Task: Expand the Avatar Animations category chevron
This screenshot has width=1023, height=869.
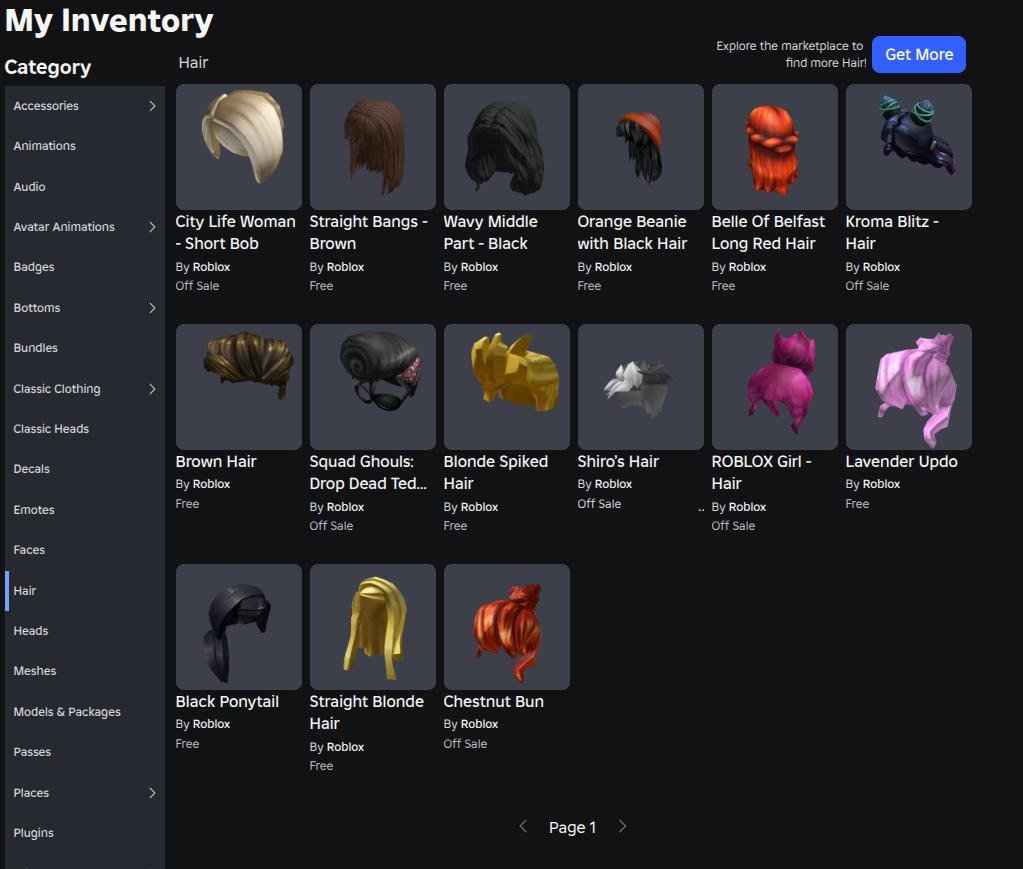Action: click(x=152, y=227)
